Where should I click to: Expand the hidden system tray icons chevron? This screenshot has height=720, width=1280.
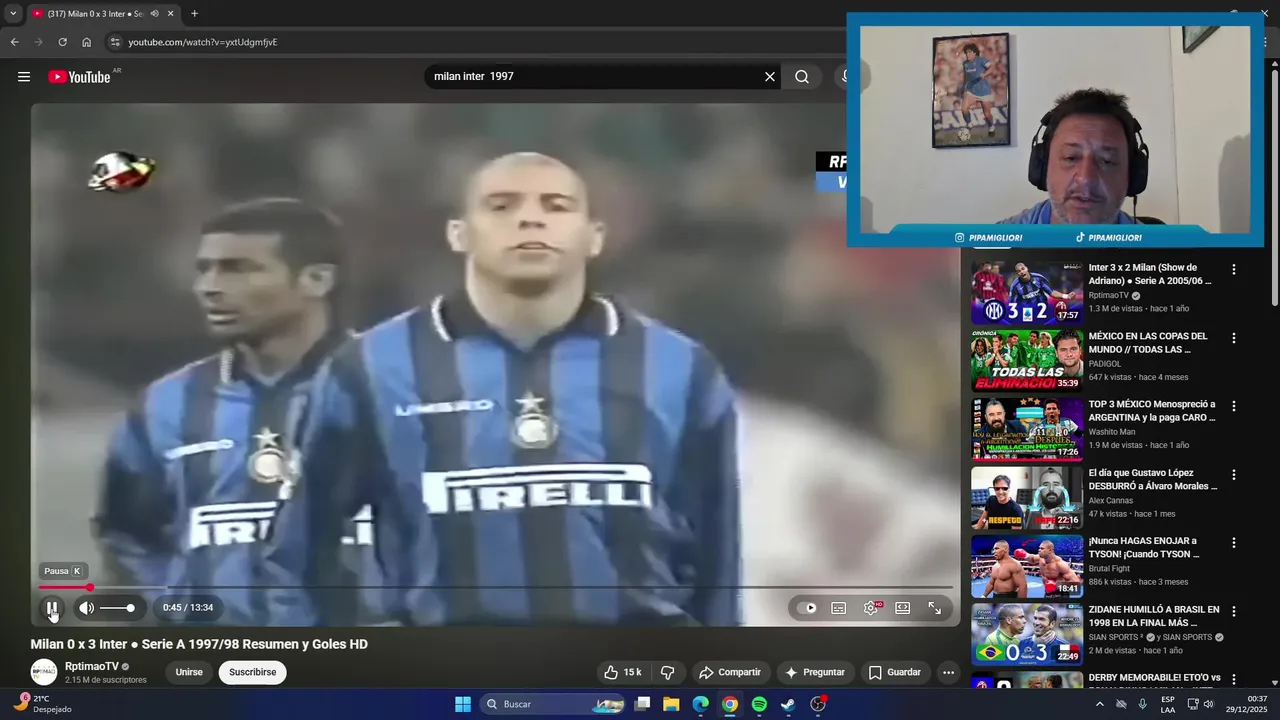[x=1099, y=704]
